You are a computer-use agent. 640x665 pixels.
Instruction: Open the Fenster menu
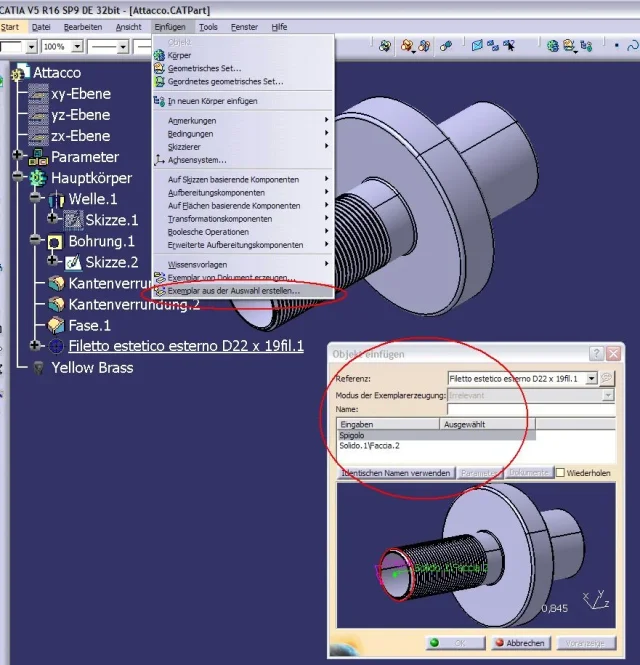pos(244,27)
